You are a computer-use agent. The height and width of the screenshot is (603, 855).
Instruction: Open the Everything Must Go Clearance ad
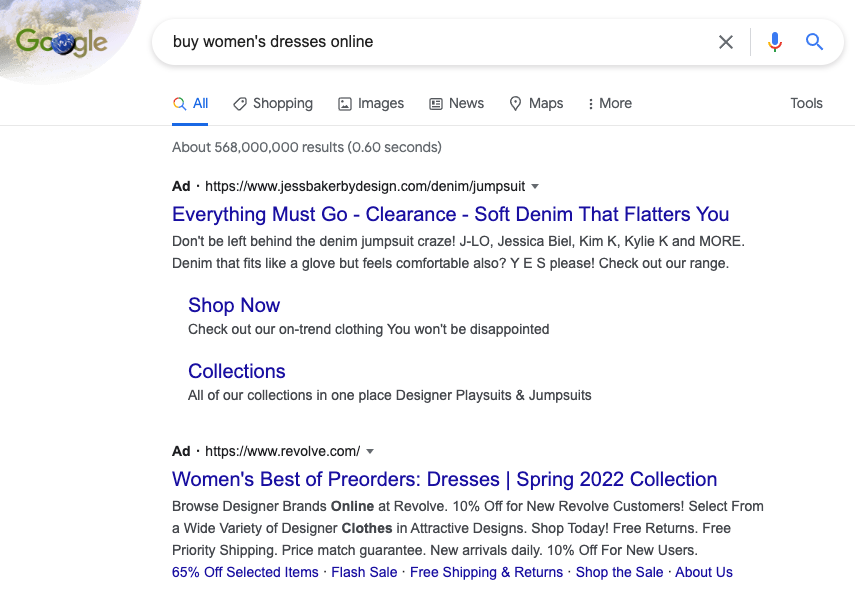tap(450, 214)
